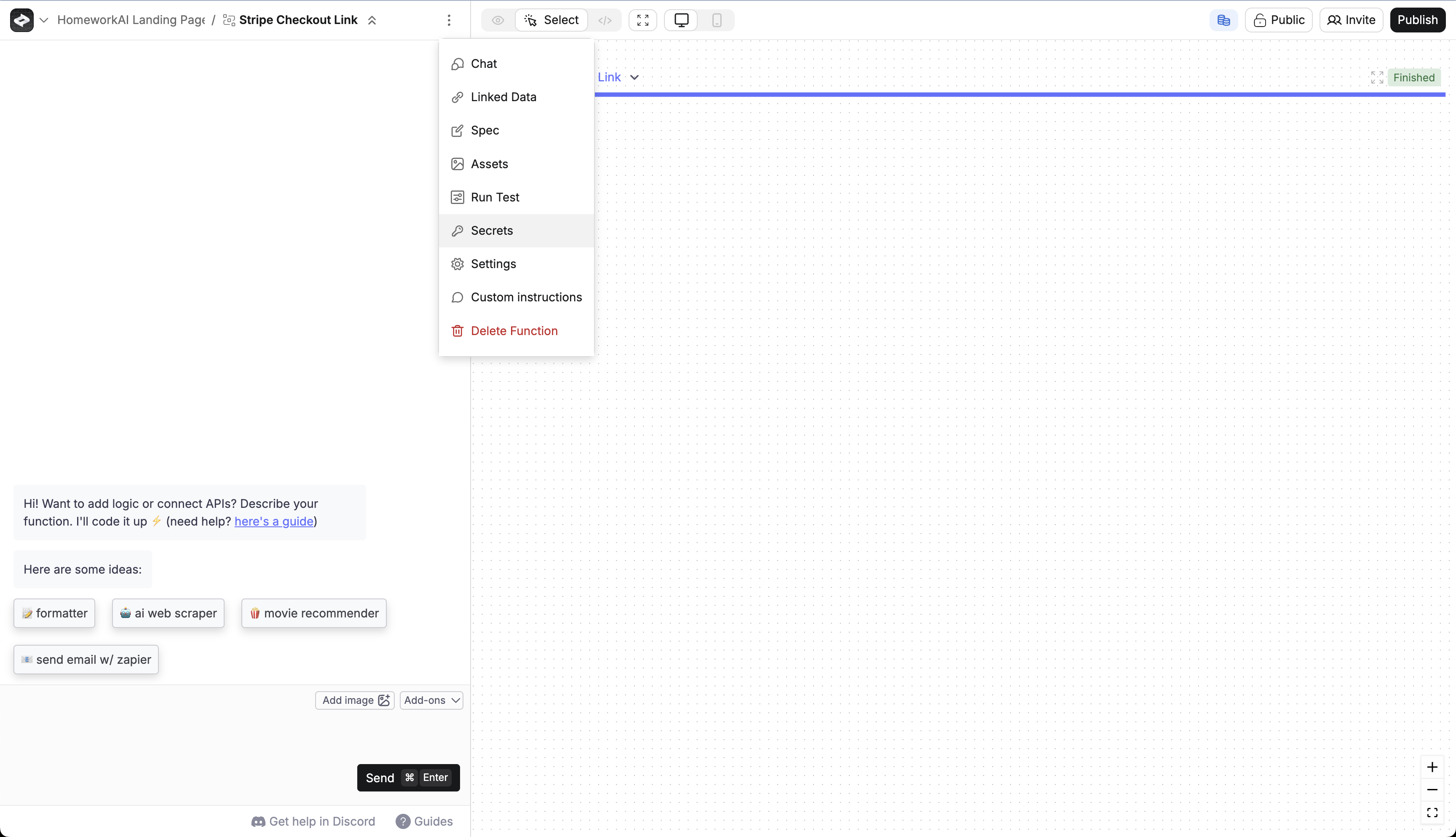Switch to mobile viewport view

click(717, 20)
